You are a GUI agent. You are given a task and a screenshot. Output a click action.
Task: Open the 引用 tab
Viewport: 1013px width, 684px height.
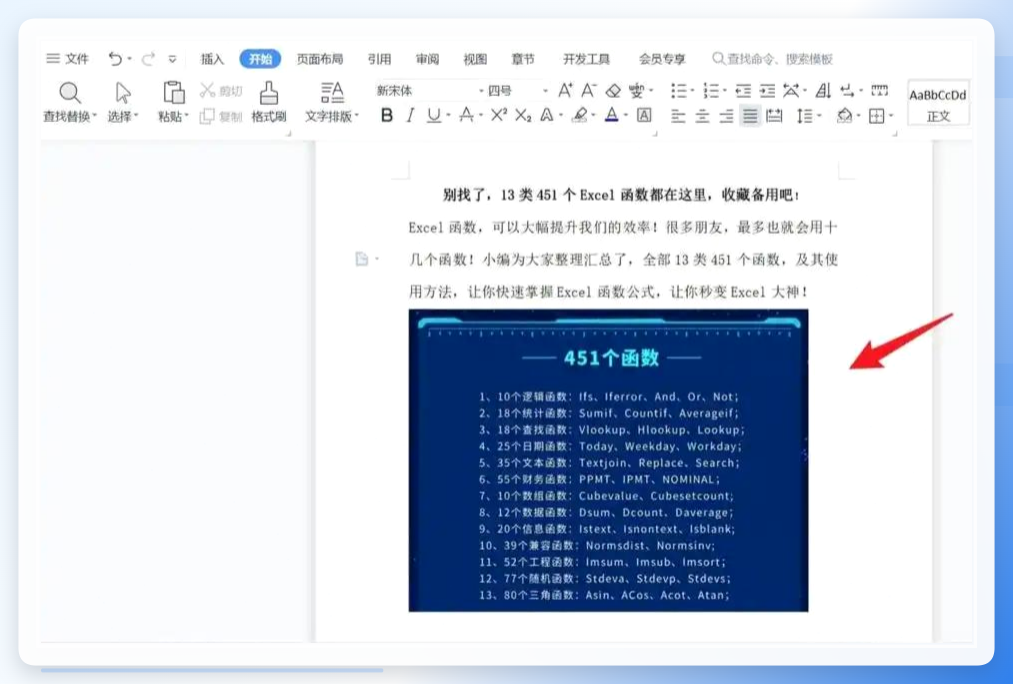pos(379,59)
